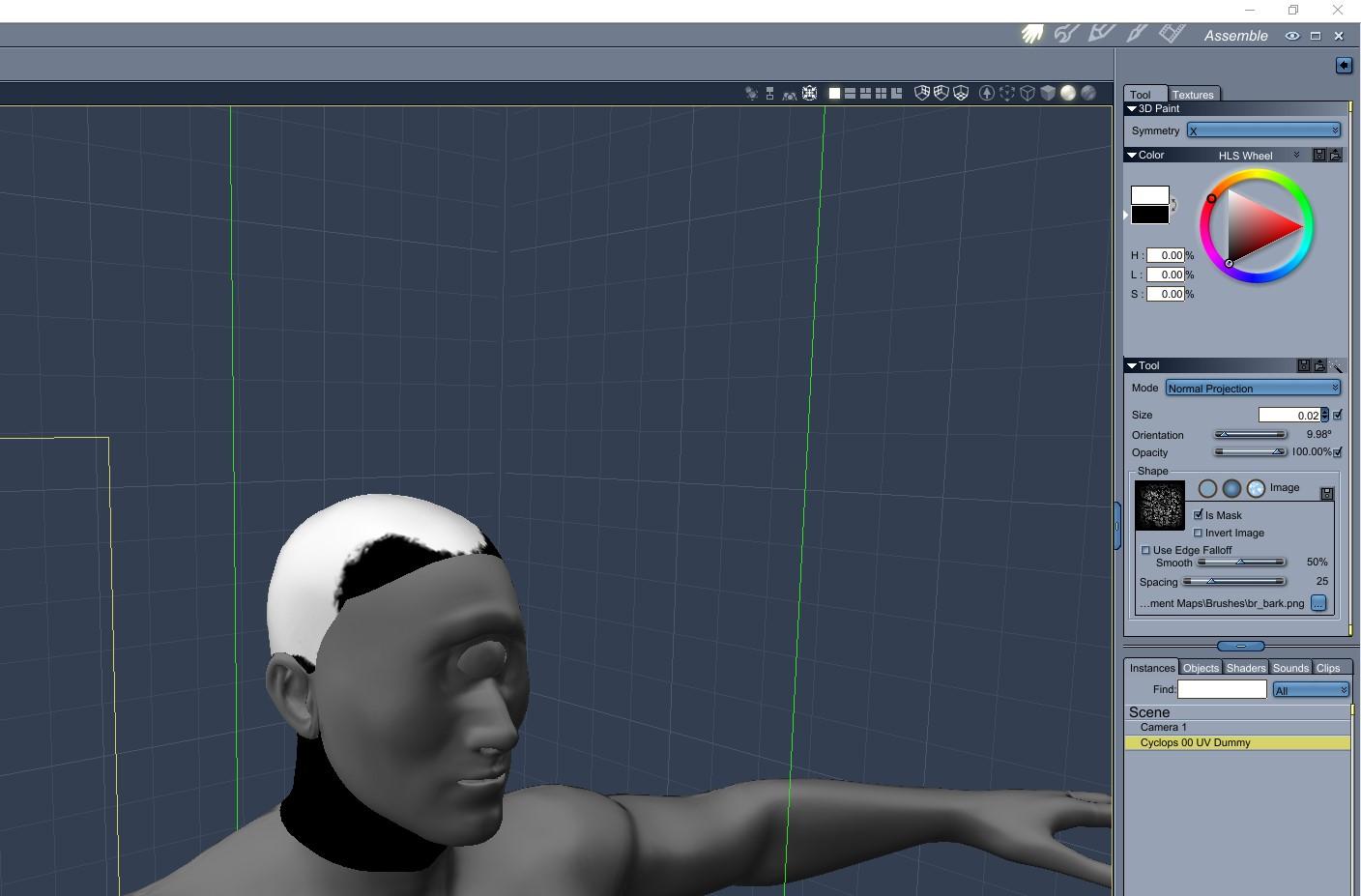Collapse the Tool section triangle
Image resolution: width=1361 pixels, height=896 pixels.
tap(1132, 365)
